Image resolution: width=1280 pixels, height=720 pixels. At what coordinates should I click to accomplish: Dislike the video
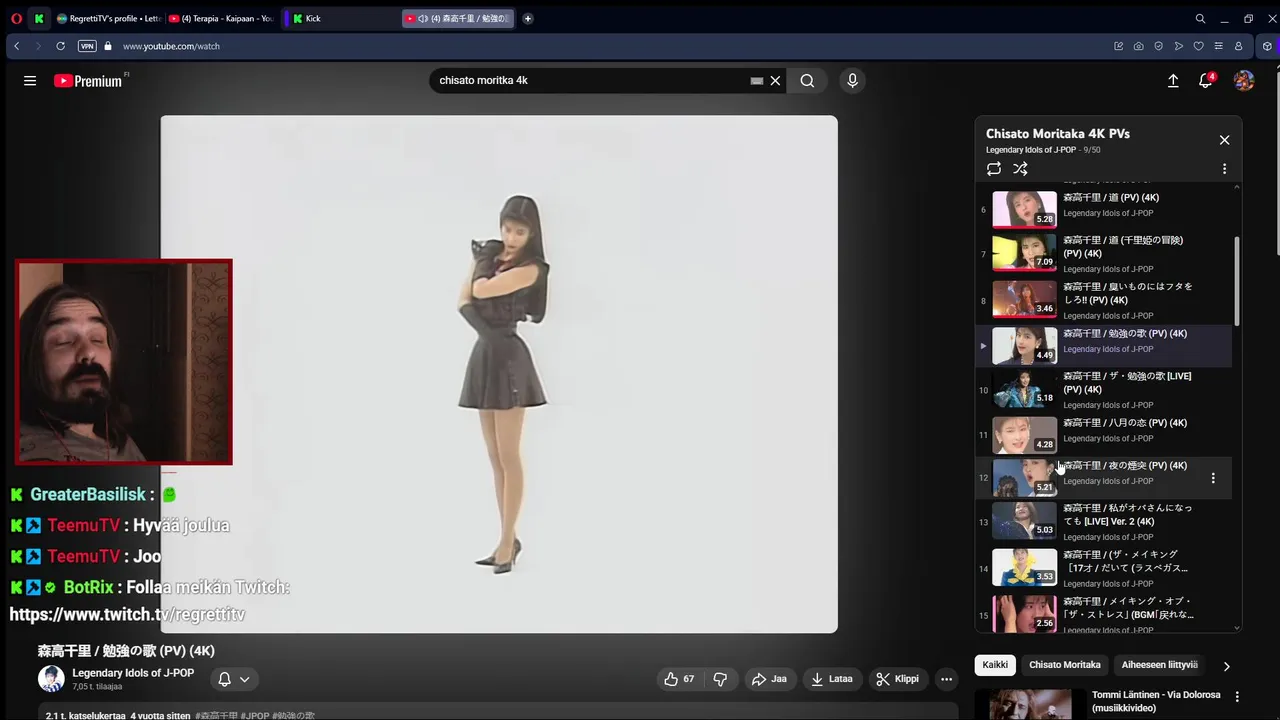[x=720, y=679]
